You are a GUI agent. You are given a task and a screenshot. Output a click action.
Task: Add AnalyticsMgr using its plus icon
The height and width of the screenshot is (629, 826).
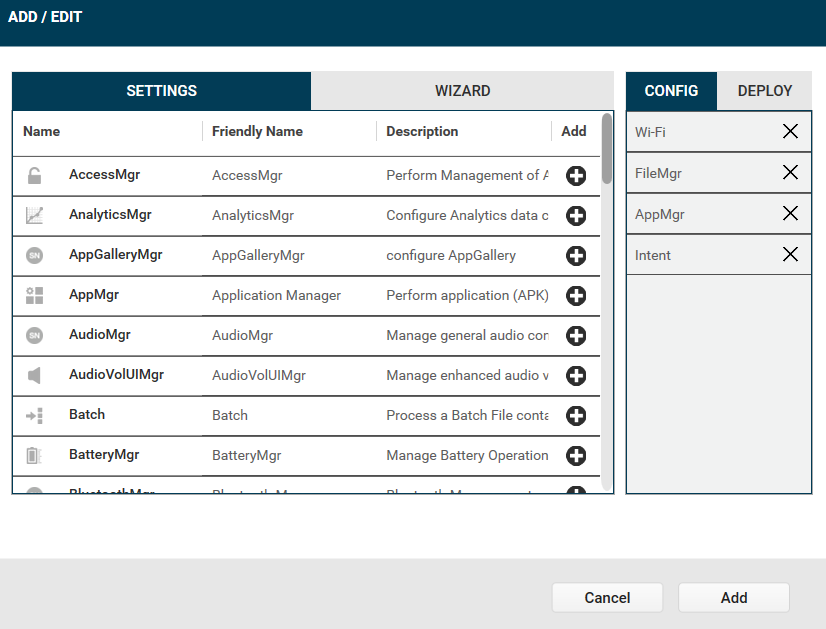pos(576,215)
